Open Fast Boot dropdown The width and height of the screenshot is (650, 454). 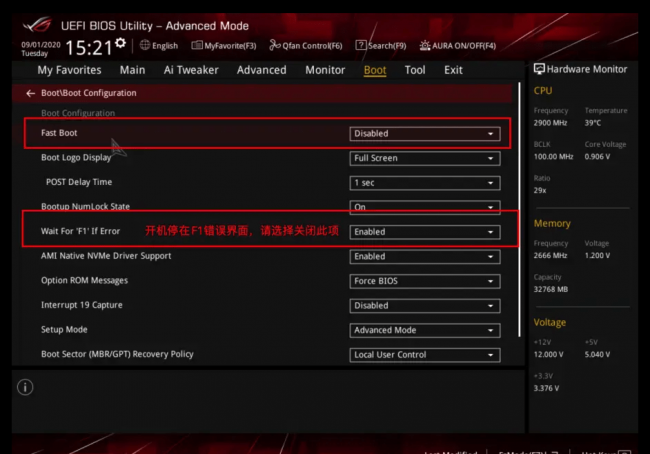tap(425, 134)
